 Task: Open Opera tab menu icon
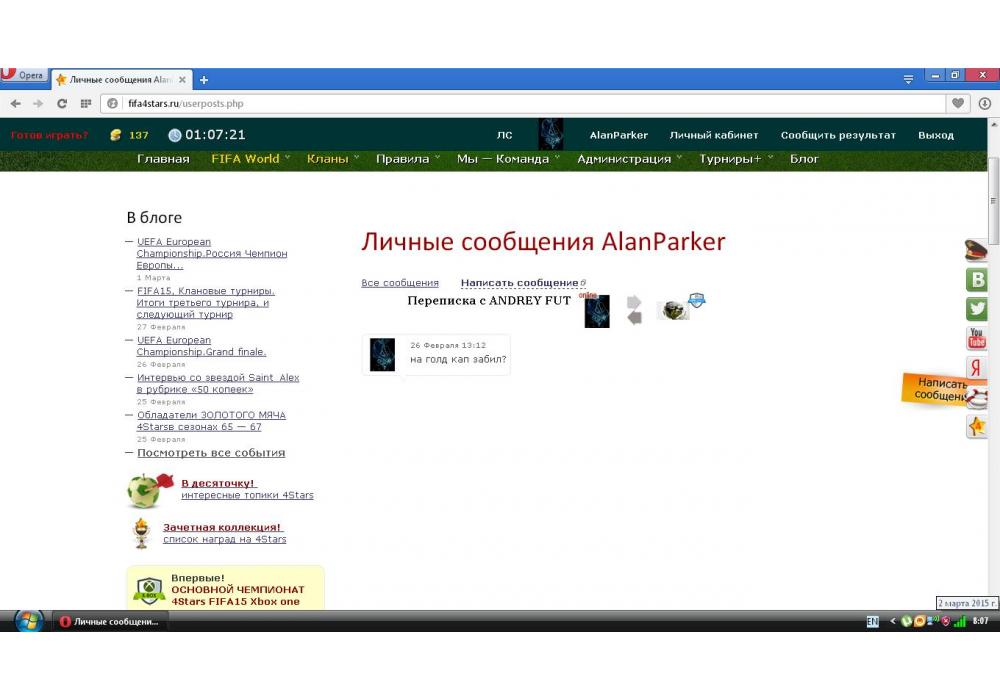click(908, 79)
